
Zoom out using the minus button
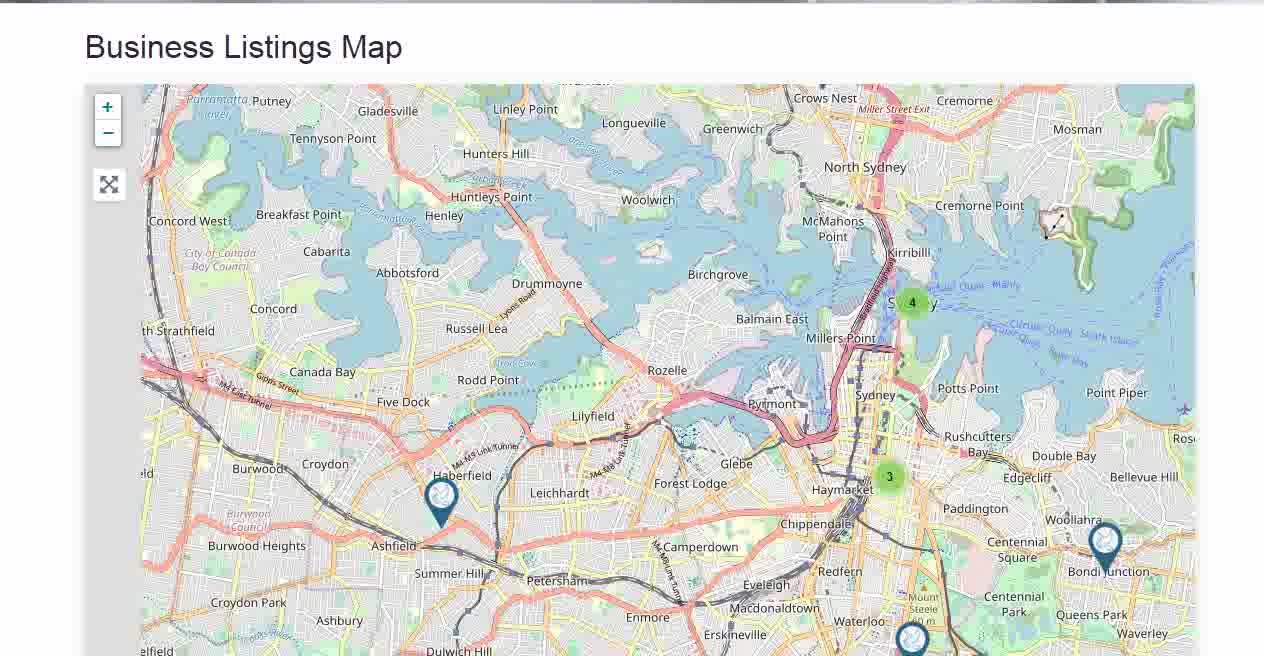click(108, 133)
